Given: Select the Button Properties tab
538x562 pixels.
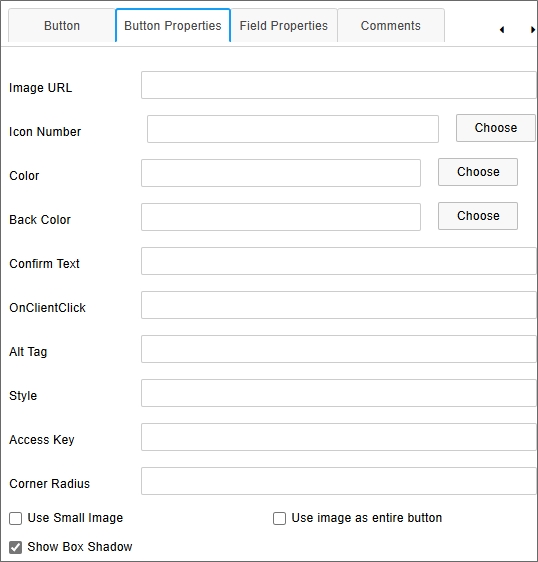Looking at the screenshot, I should point(173,26).
